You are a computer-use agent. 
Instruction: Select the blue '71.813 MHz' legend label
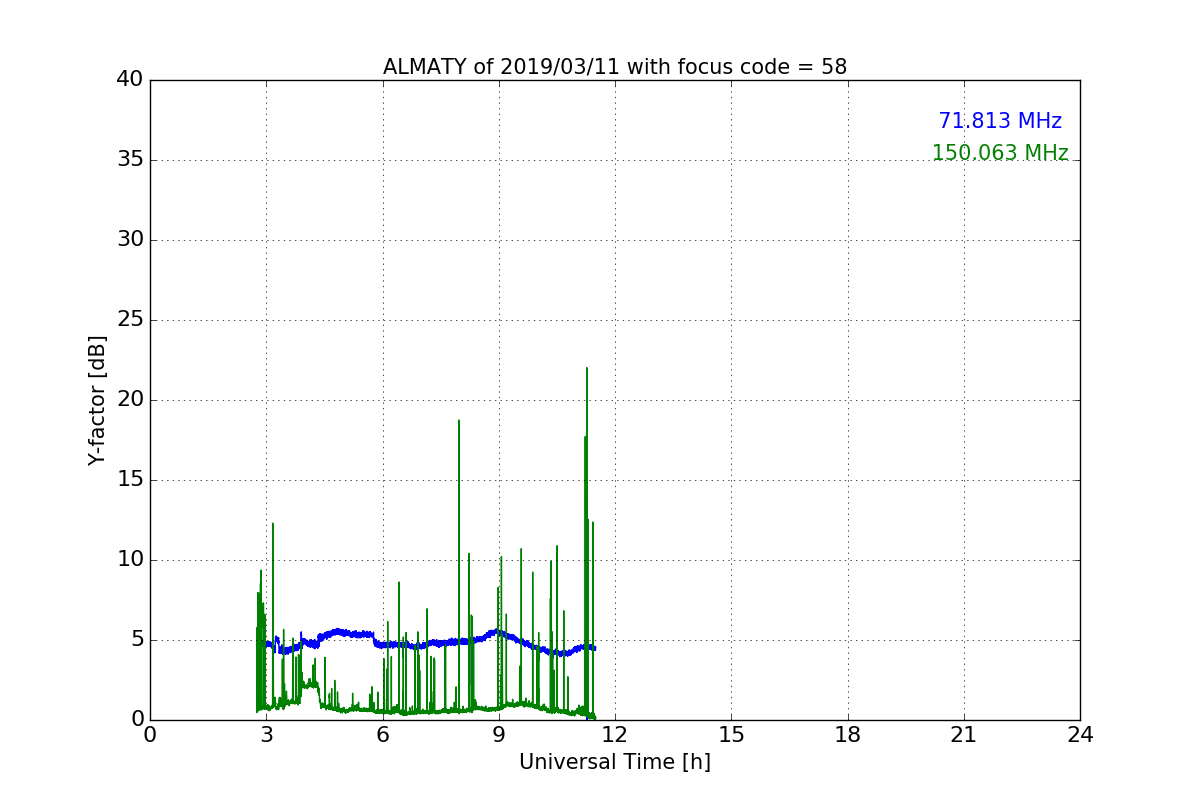pyautogui.click(x=1000, y=121)
